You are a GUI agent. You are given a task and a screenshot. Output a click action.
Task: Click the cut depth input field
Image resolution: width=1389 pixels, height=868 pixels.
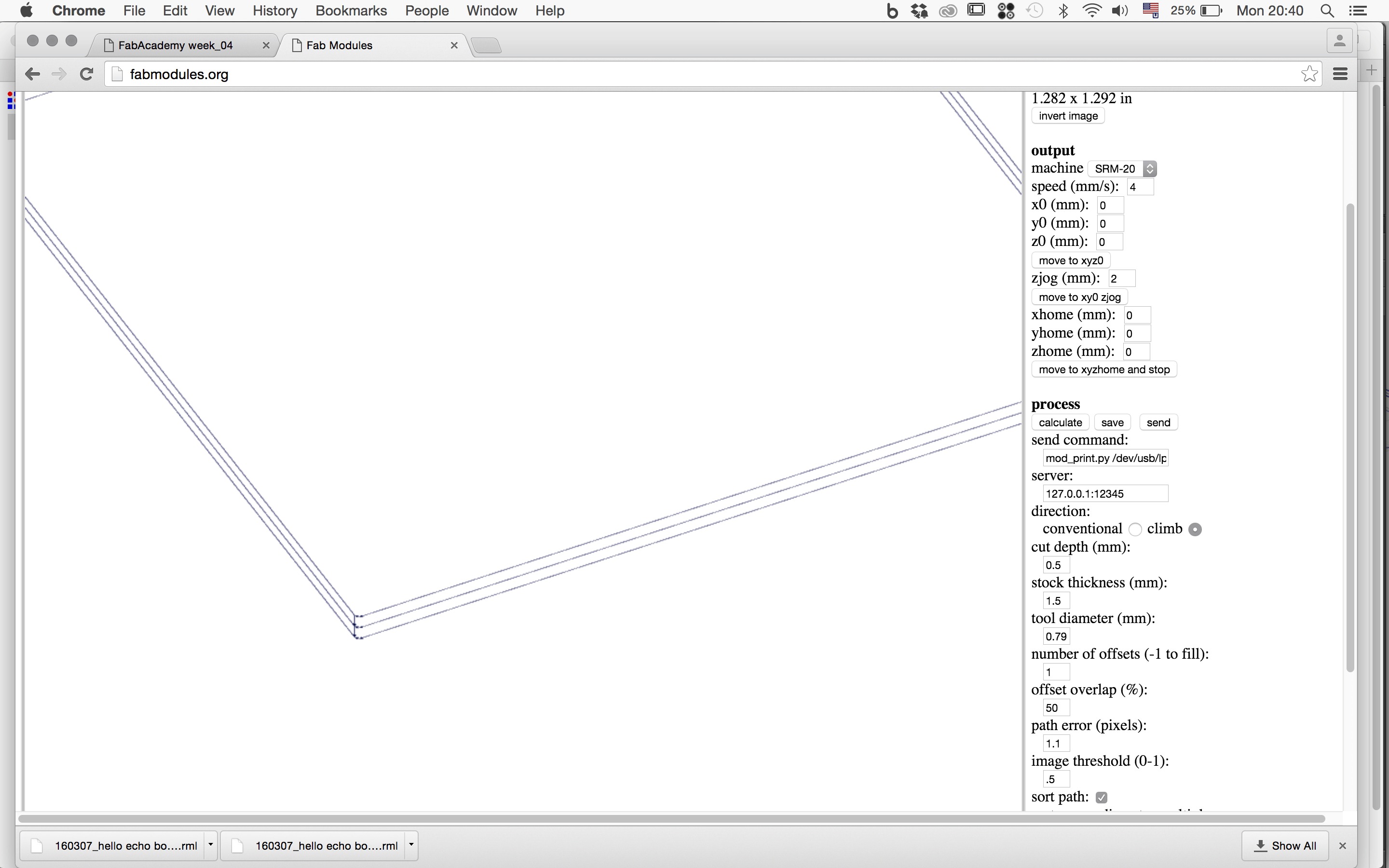1056,565
